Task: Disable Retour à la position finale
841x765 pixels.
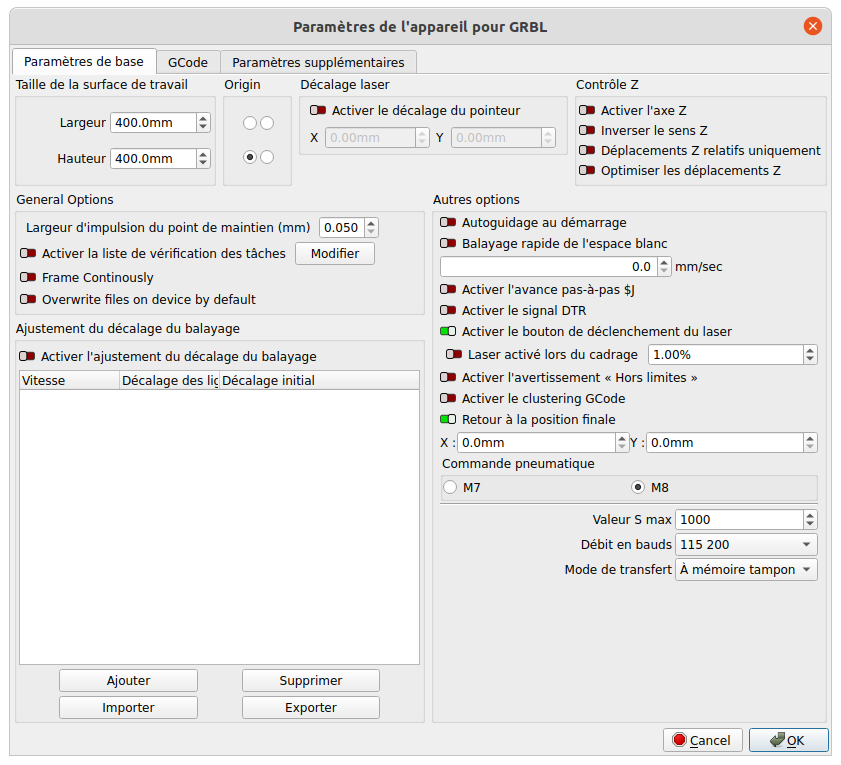Action: tap(448, 420)
